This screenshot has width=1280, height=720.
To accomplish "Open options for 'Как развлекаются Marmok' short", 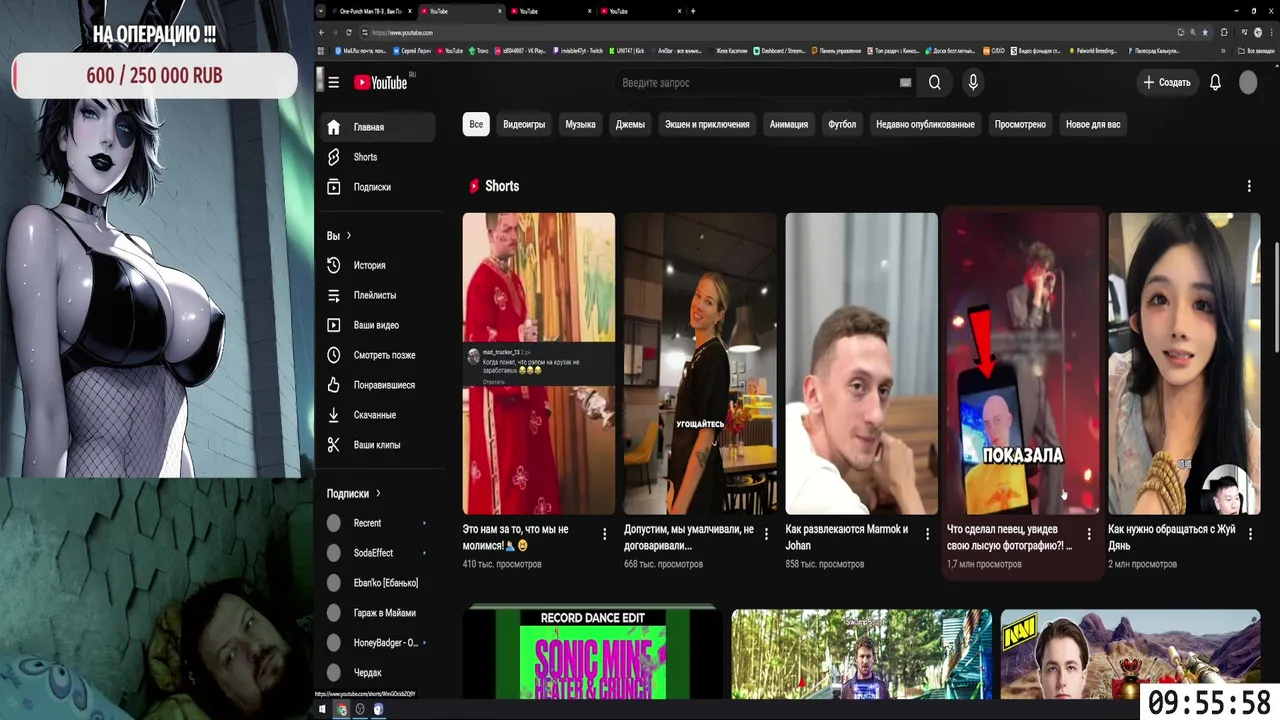I will pos(927,534).
